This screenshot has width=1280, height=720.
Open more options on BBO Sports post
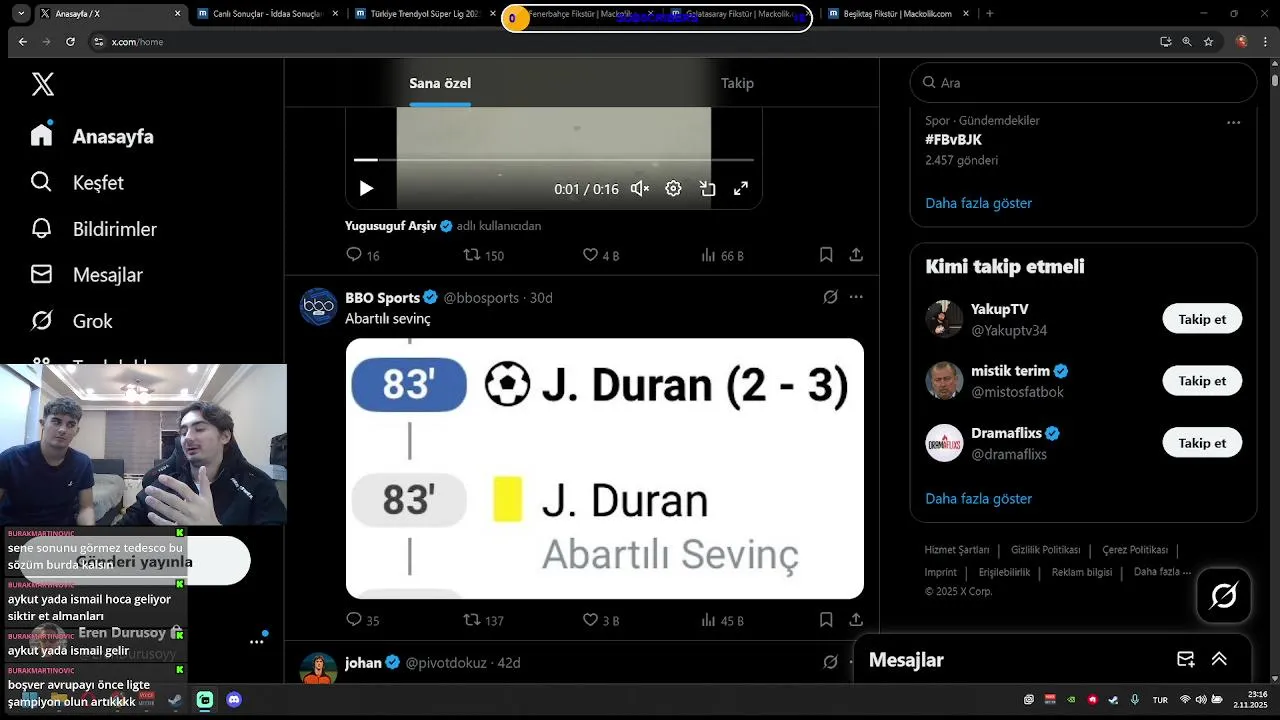[856, 297]
